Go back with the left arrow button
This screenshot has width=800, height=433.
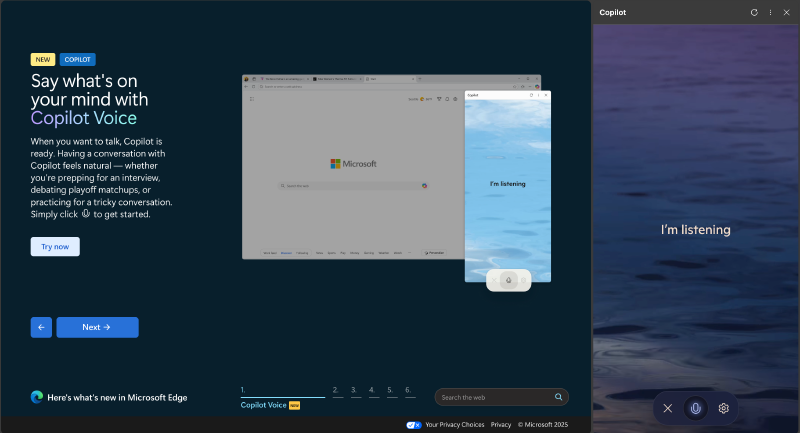pos(41,327)
